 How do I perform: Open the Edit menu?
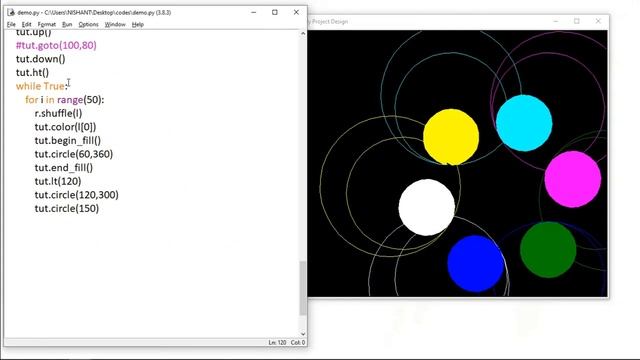click(27, 24)
